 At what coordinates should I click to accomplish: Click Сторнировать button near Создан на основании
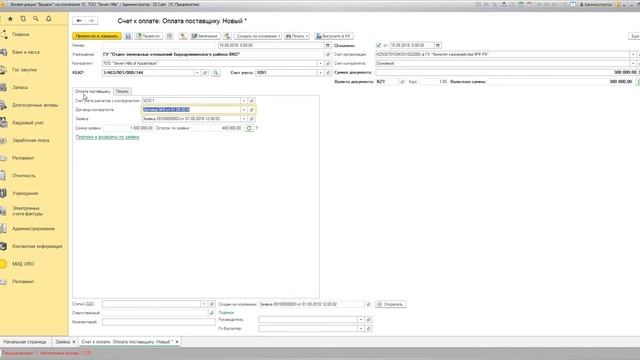coord(391,304)
